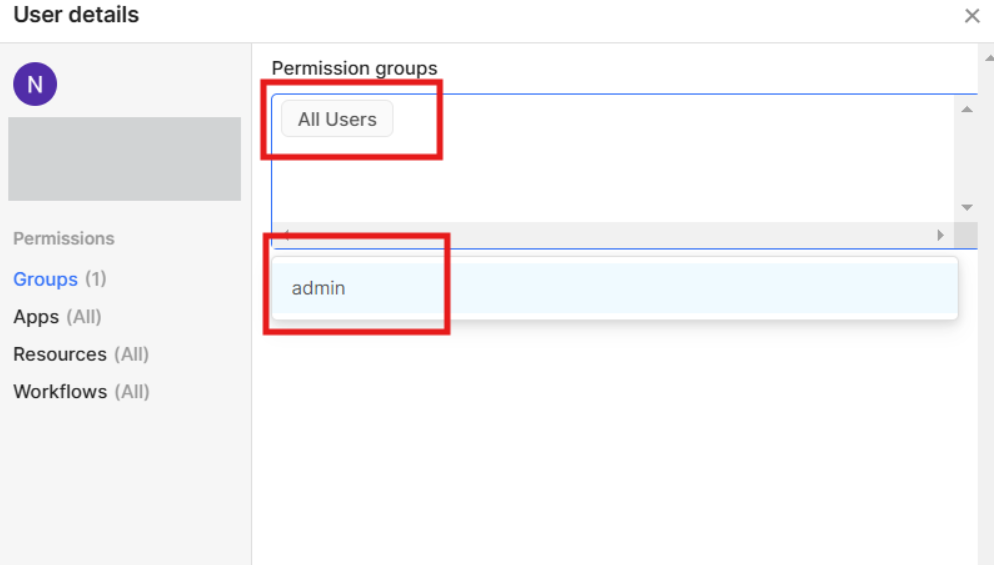This screenshot has width=994, height=565.
Task: Click the up arrow in the groups box scrollbar
Action: coord(967,110)
